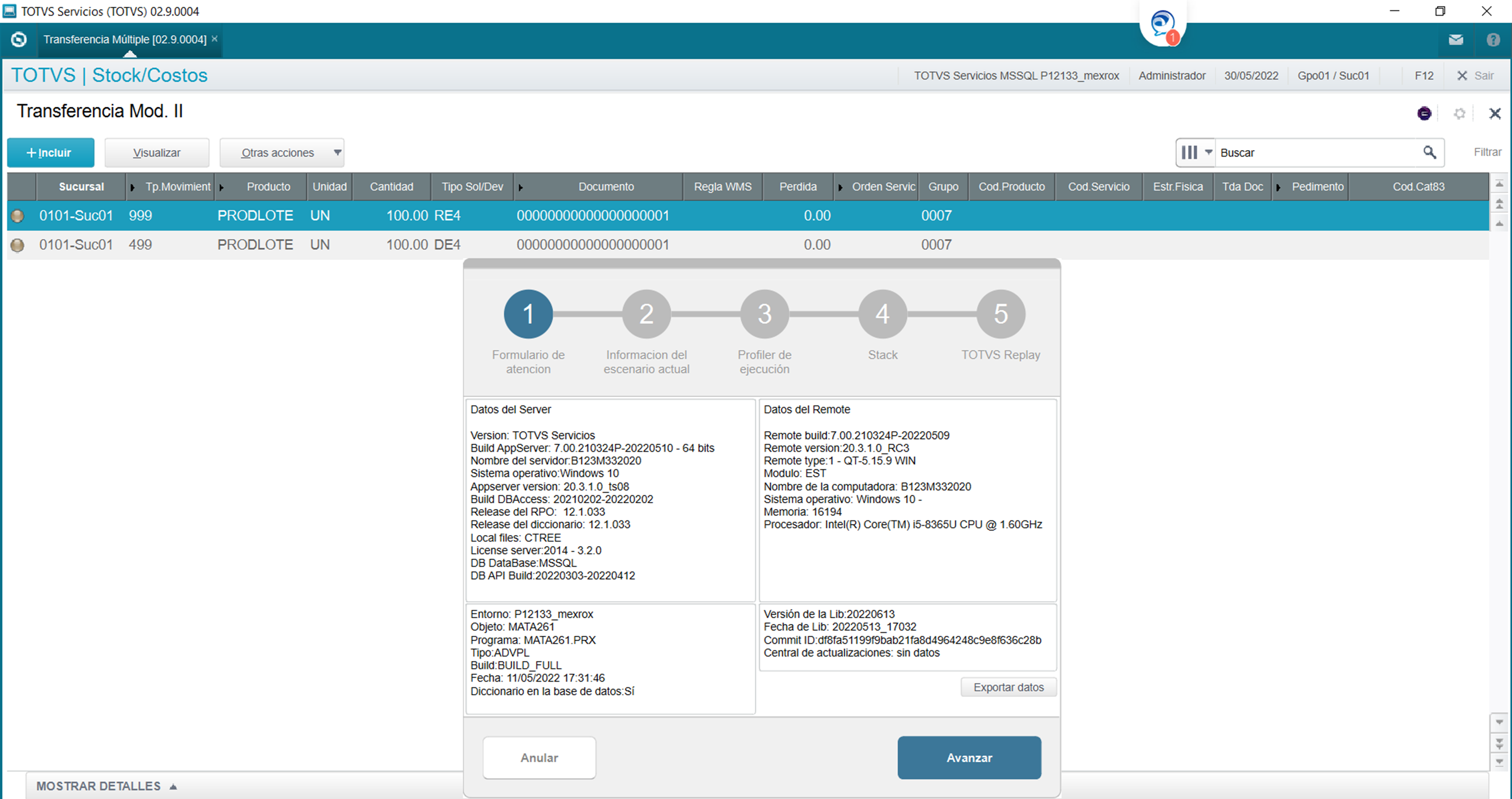Click status circle of the 499 movement row
The width and height of the screenshot is (1512, 799).
tap(18, 245)
